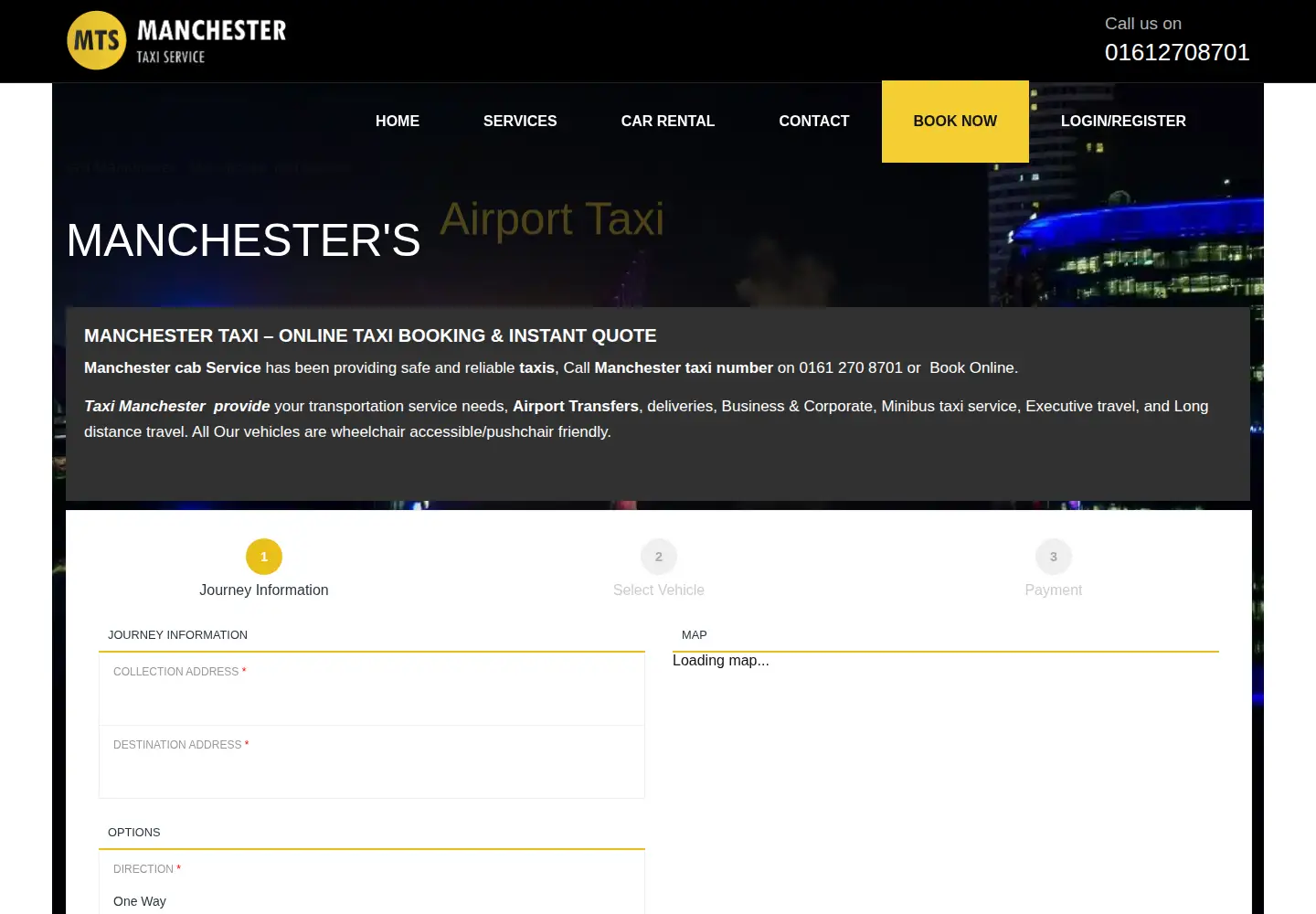Click the Payment step label
The image size is (1316, 914).
tap(1054, 590)
